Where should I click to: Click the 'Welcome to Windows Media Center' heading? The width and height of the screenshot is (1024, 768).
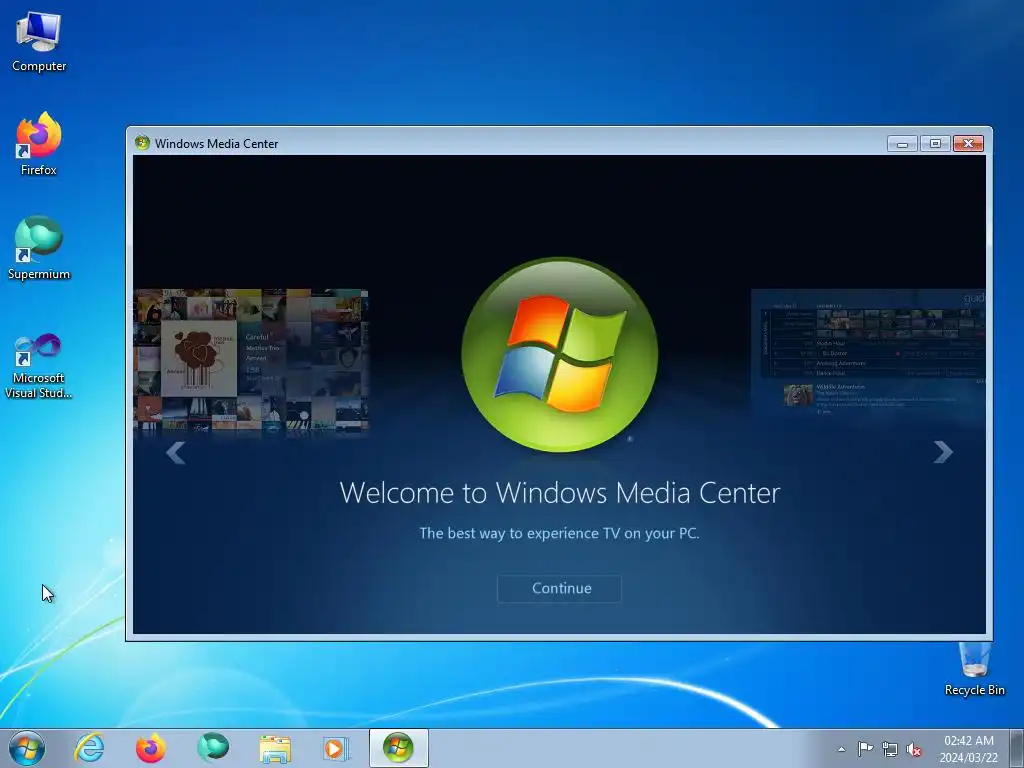560,492
